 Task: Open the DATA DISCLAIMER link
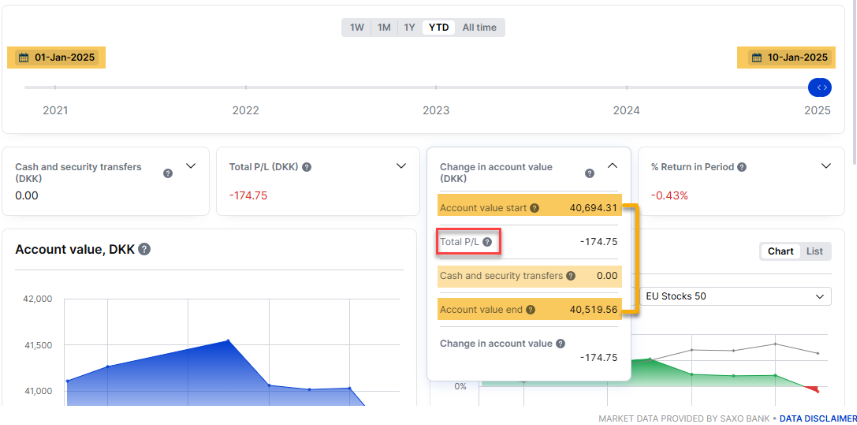817,418
